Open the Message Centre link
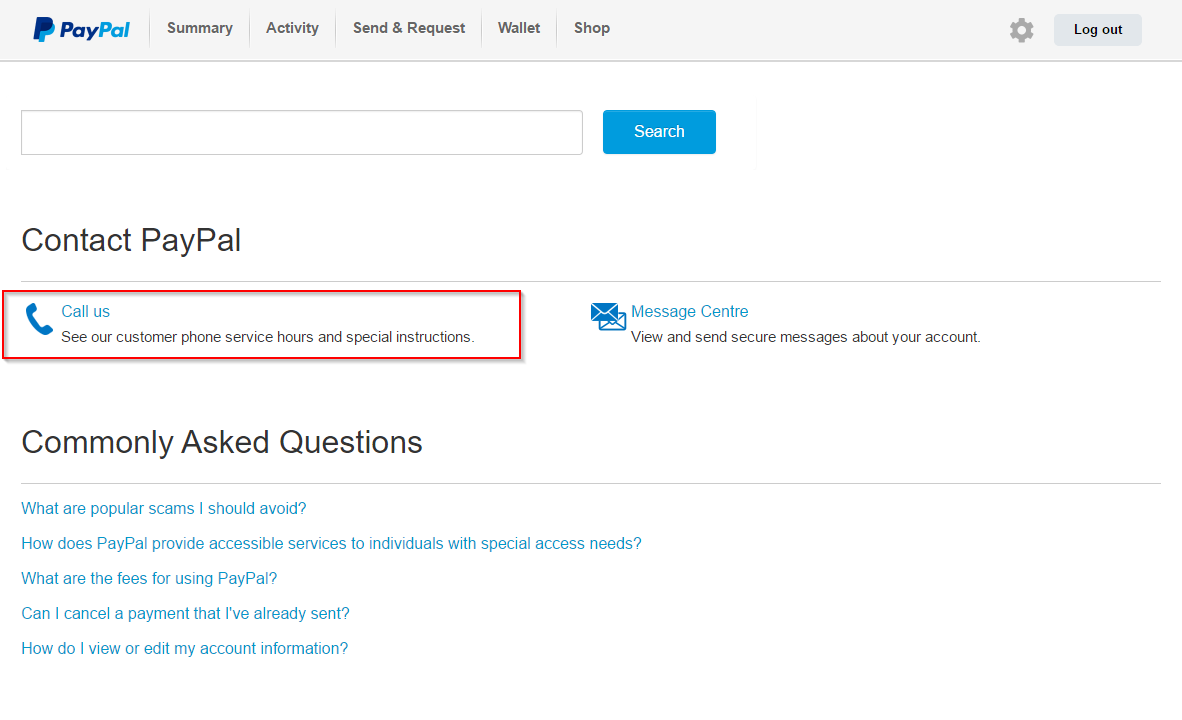Image resolution: width=1182 pixels, height=720 pixels. click(689, 311)
